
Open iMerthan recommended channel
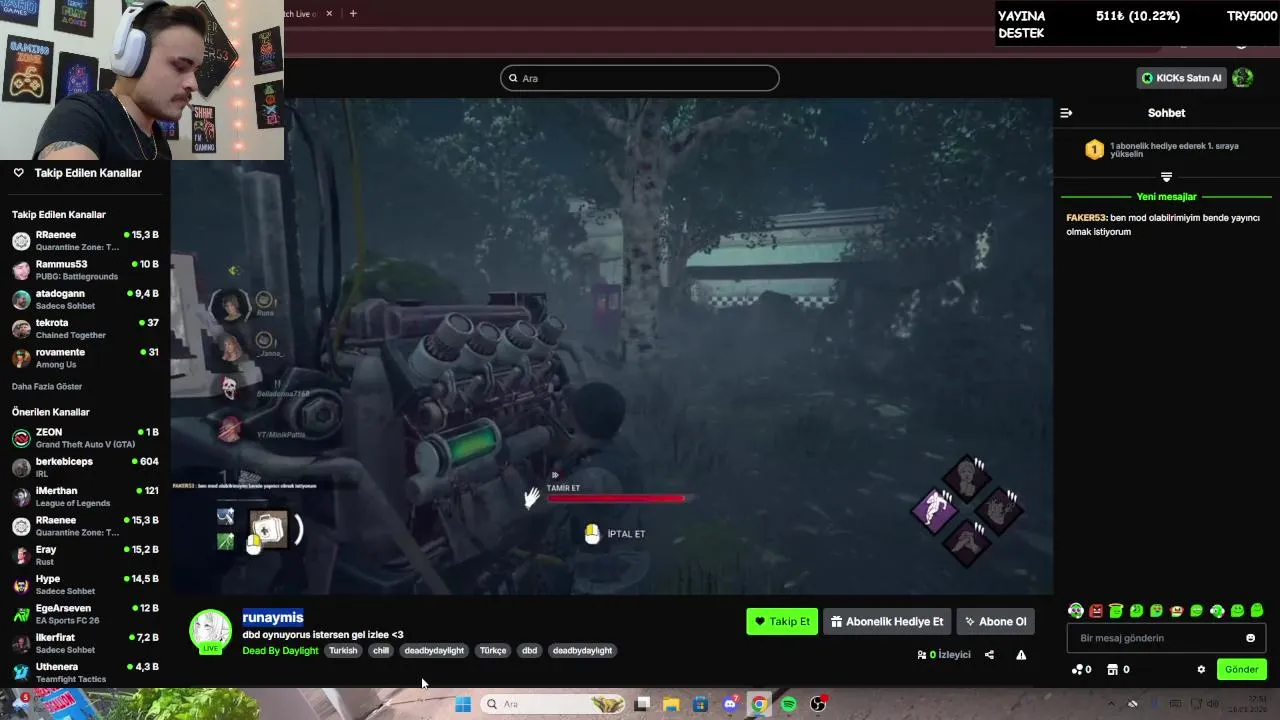click(85, 497)
